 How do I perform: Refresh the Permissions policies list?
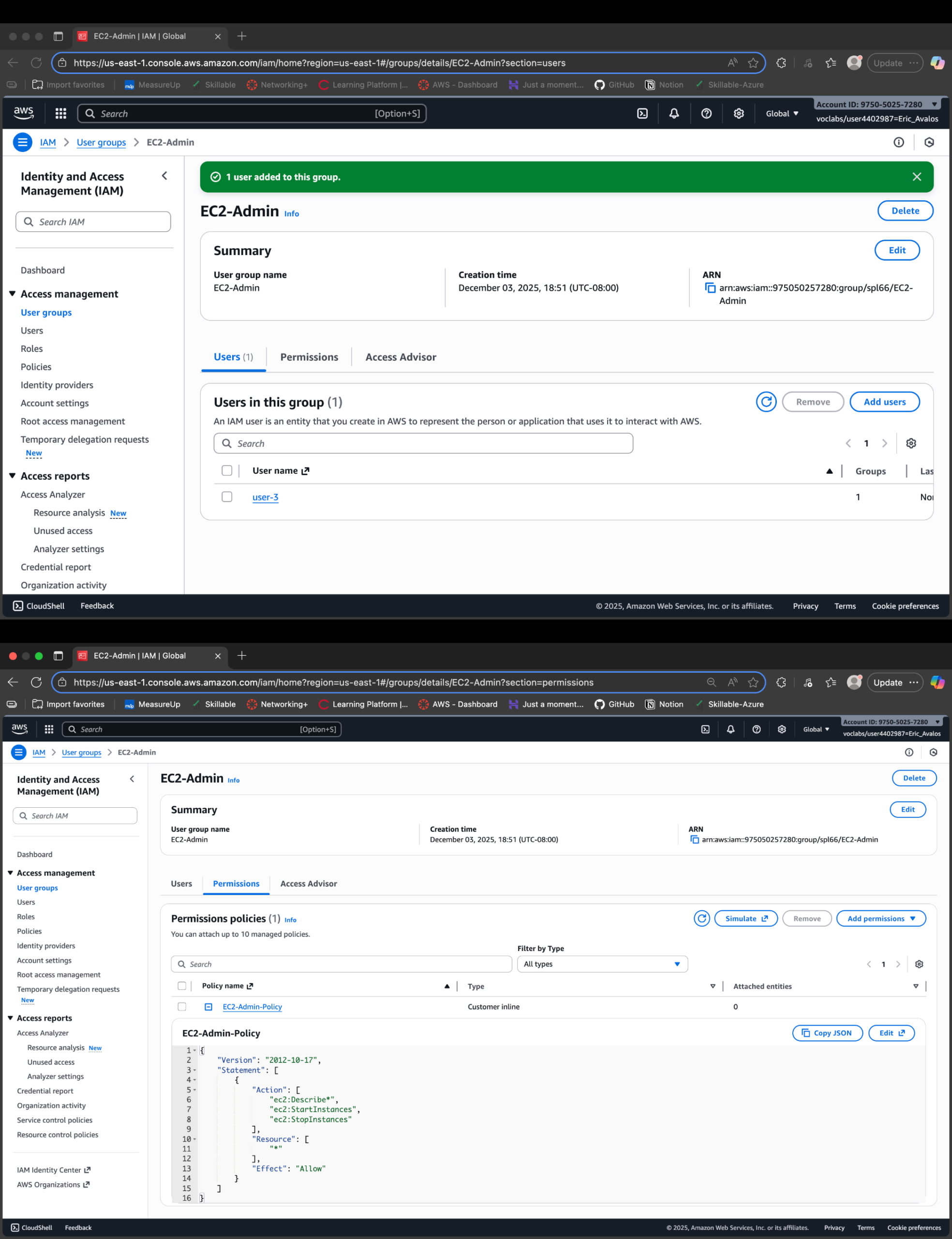[701, 918]
